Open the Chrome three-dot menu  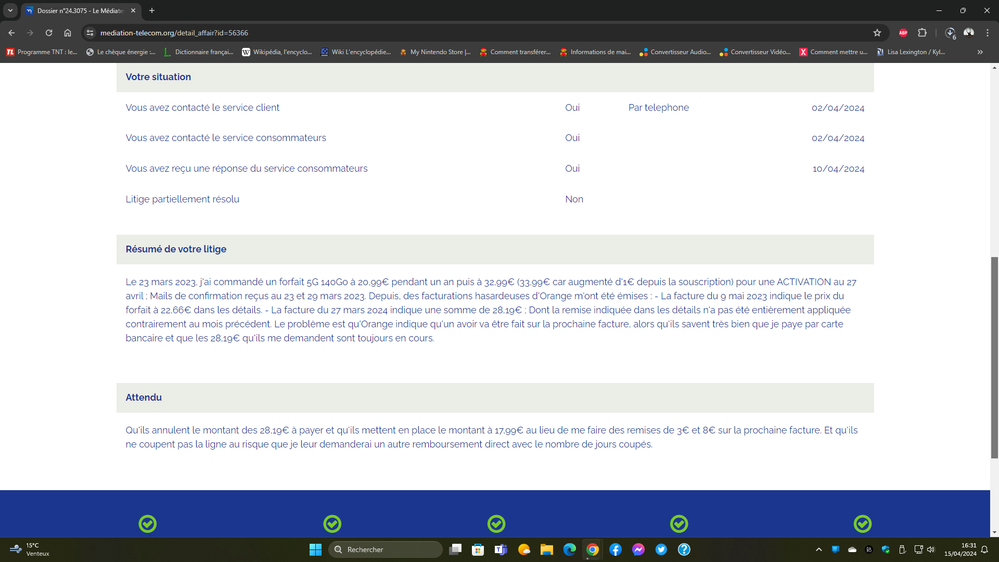click(x=988, y=32)
